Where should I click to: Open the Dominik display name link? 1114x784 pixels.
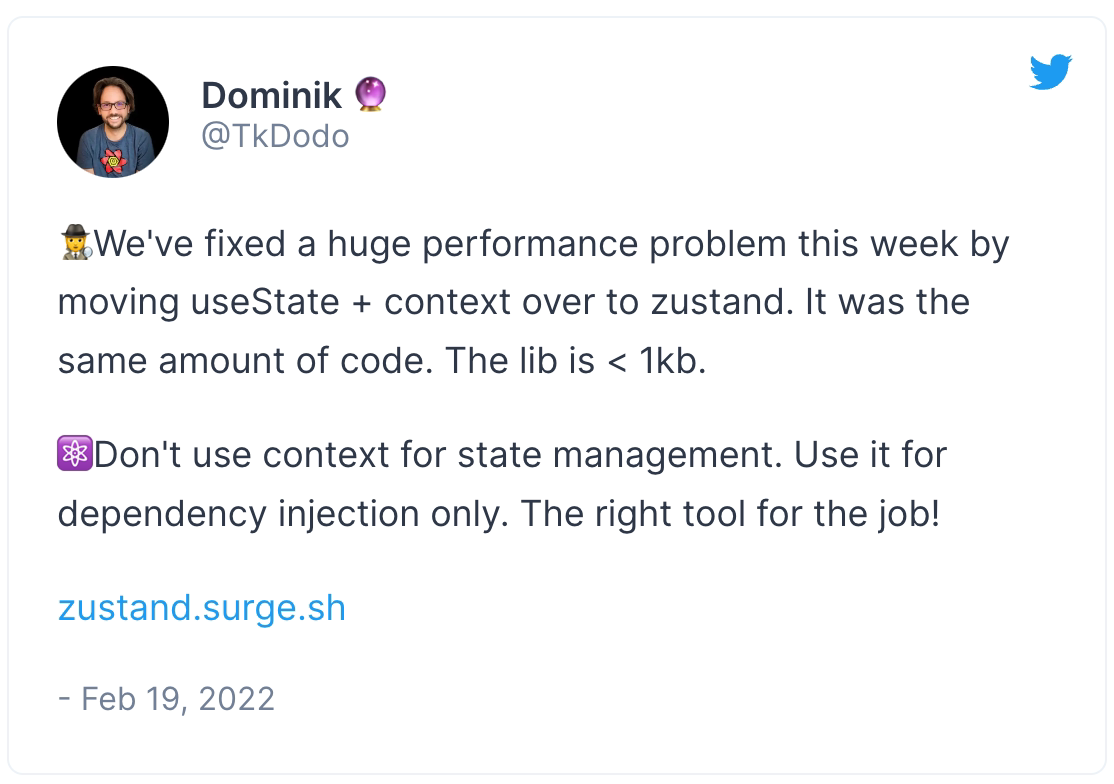click(x=271, y=96)
